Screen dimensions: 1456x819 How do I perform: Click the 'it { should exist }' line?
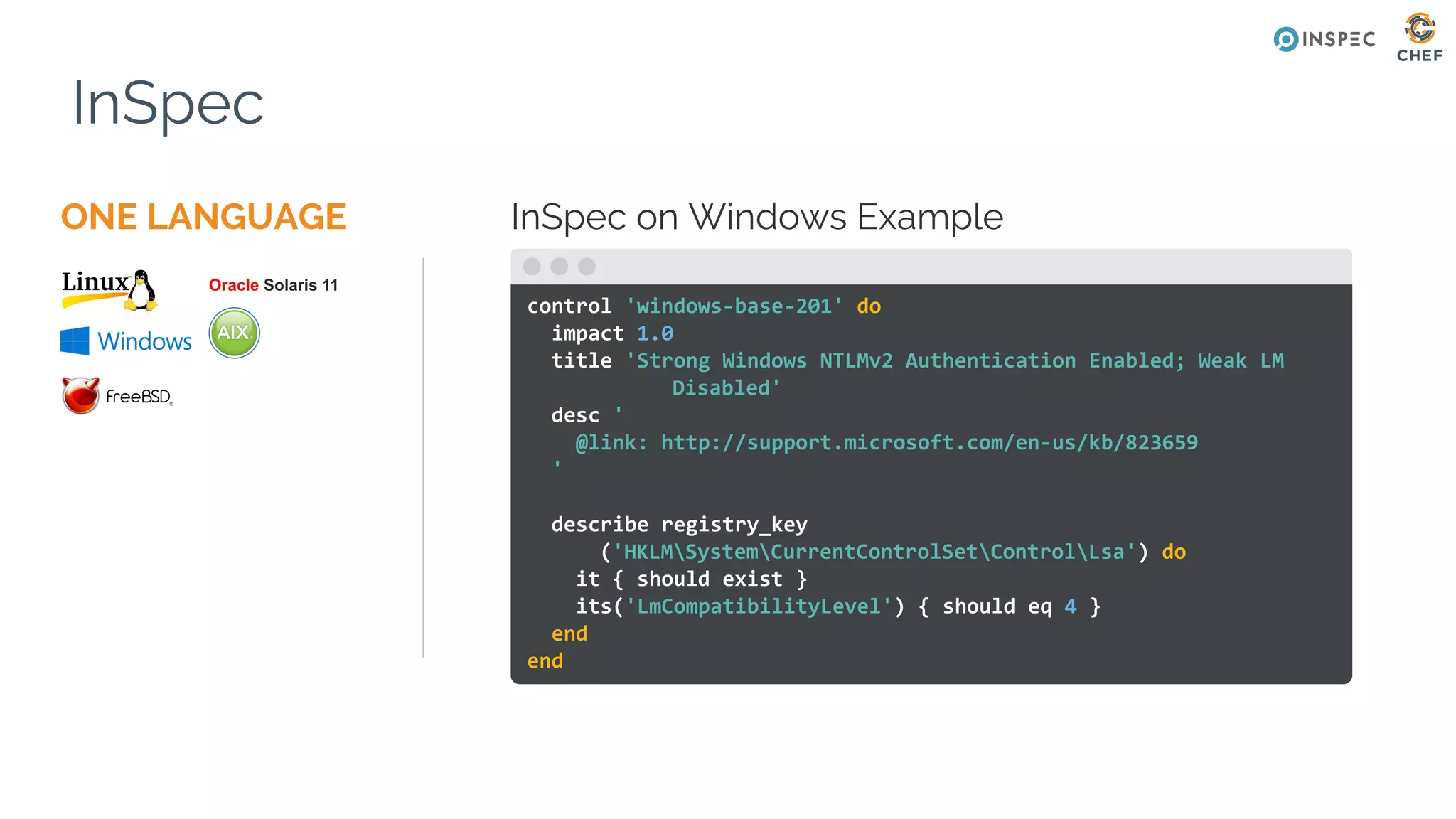point(692,579)
